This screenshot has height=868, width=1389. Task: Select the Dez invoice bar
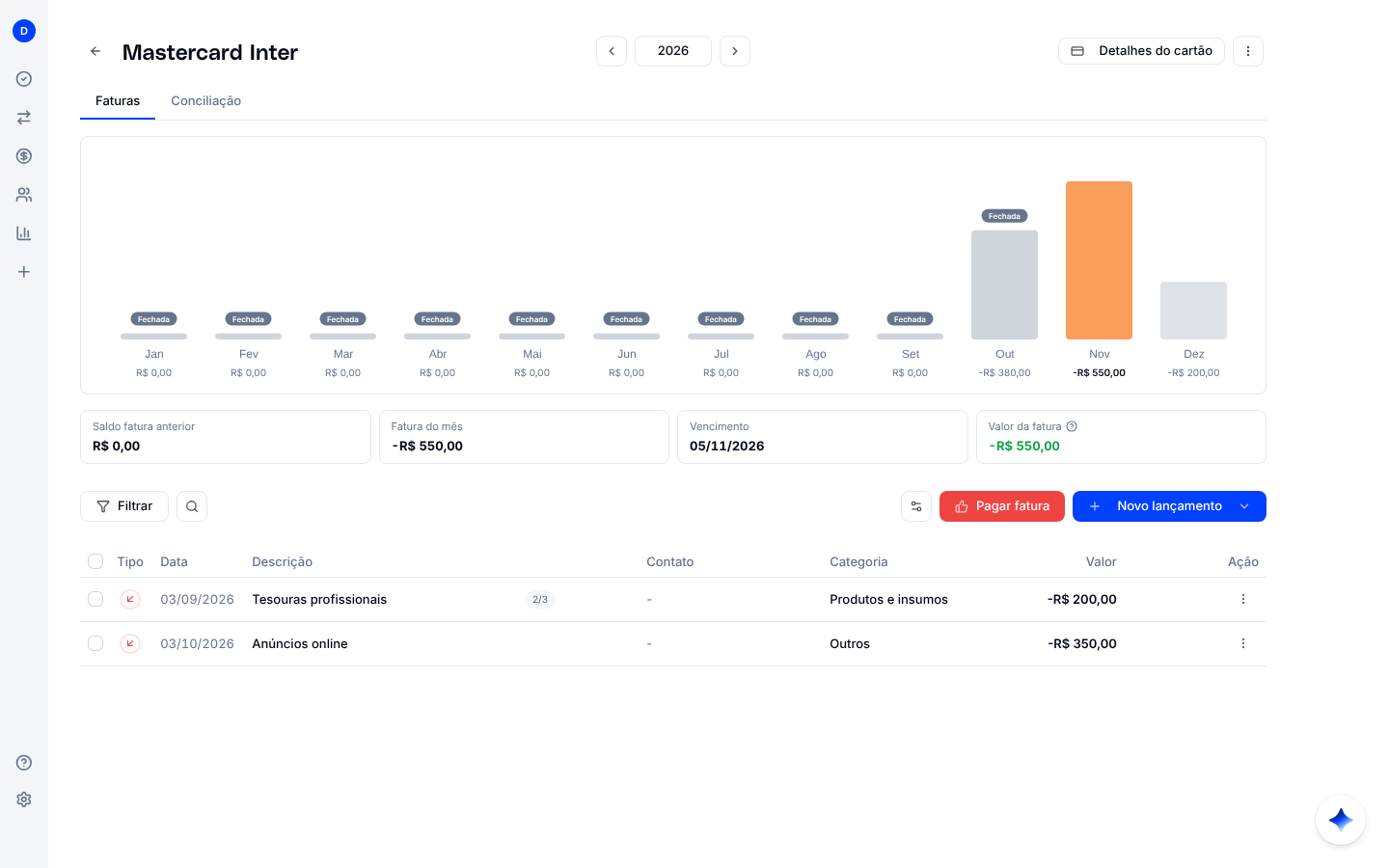(1193, 311)
